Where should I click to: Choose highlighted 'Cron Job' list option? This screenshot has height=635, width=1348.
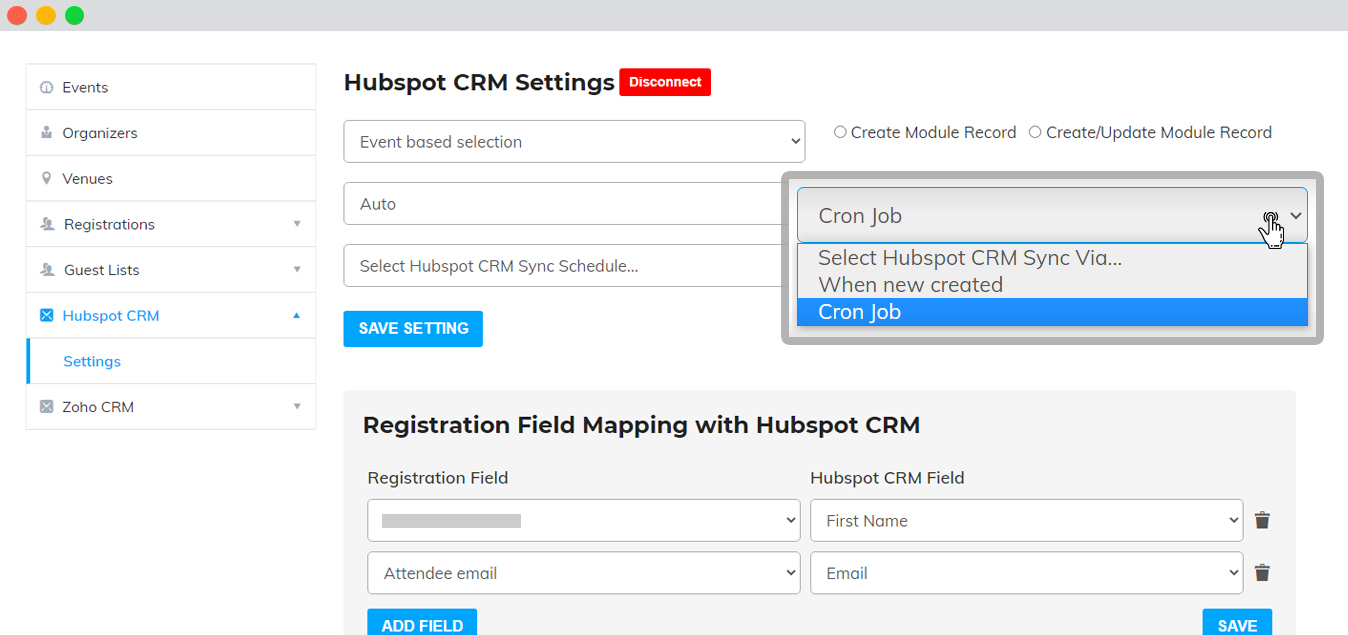pos(1052,312)
